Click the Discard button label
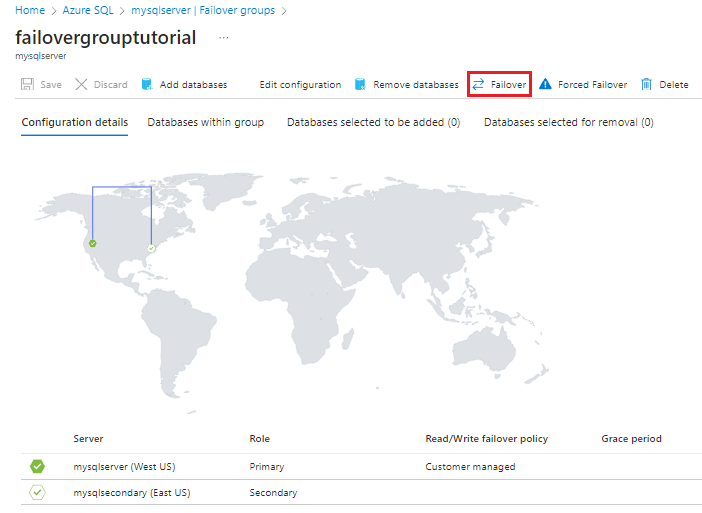Screen dimensions: 702x513 (x=111, y=85)
